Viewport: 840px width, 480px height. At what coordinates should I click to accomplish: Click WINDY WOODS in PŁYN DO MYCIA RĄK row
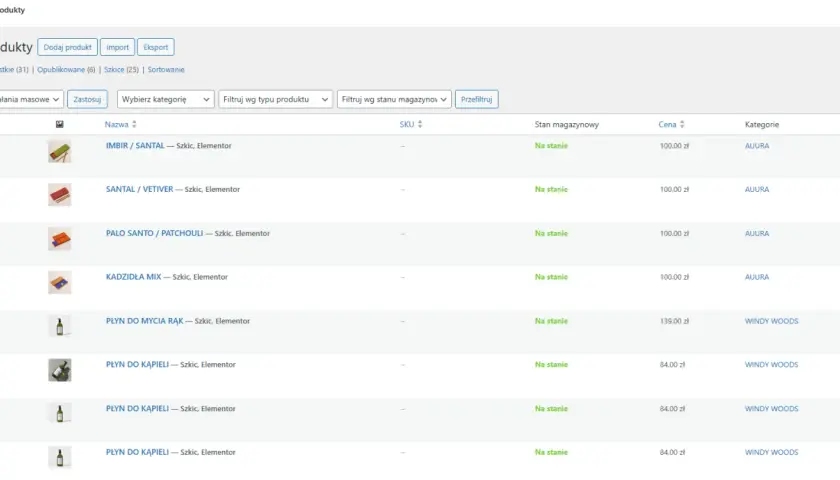pos(771,321)
